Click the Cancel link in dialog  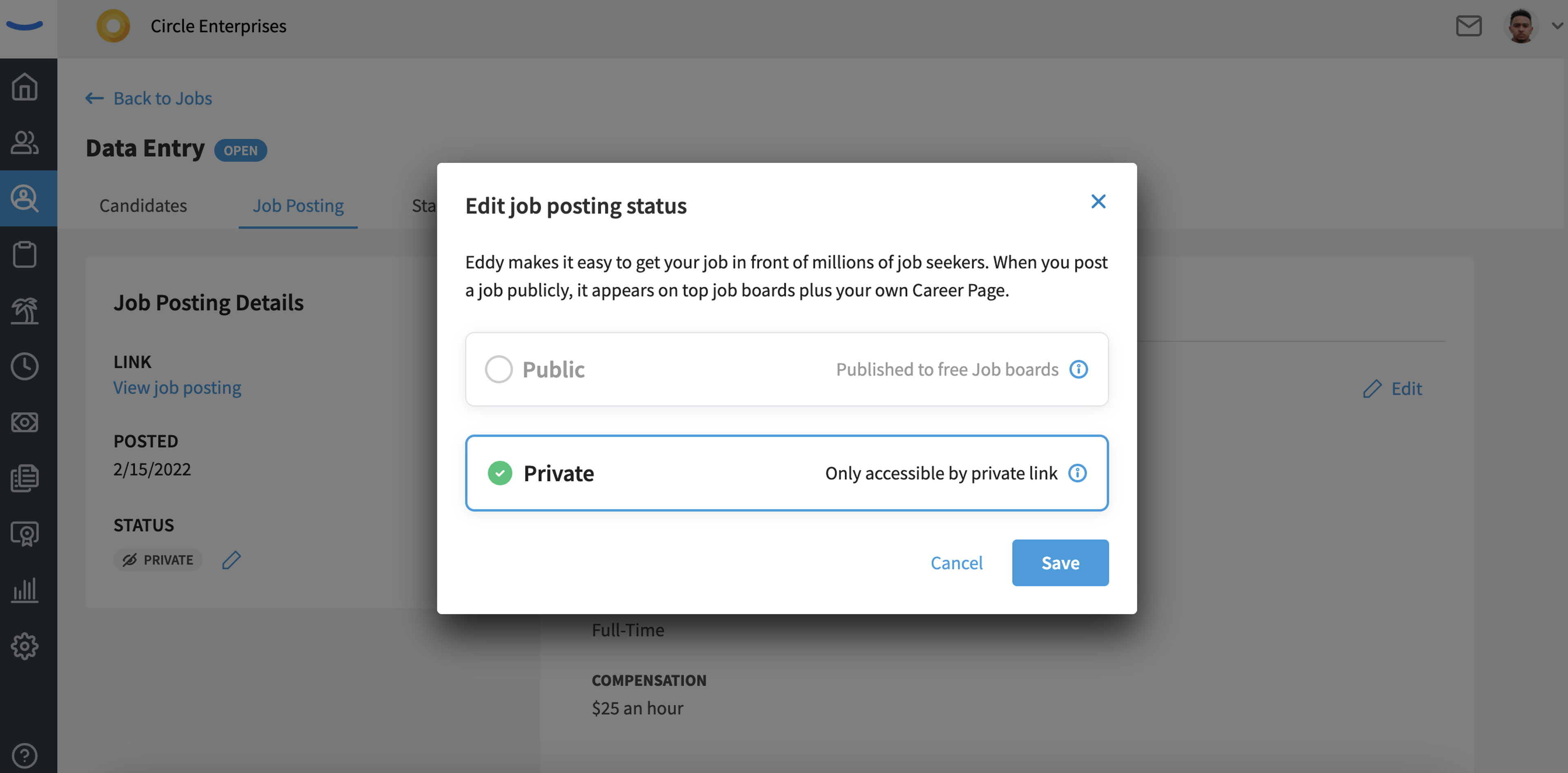point(956,562)
